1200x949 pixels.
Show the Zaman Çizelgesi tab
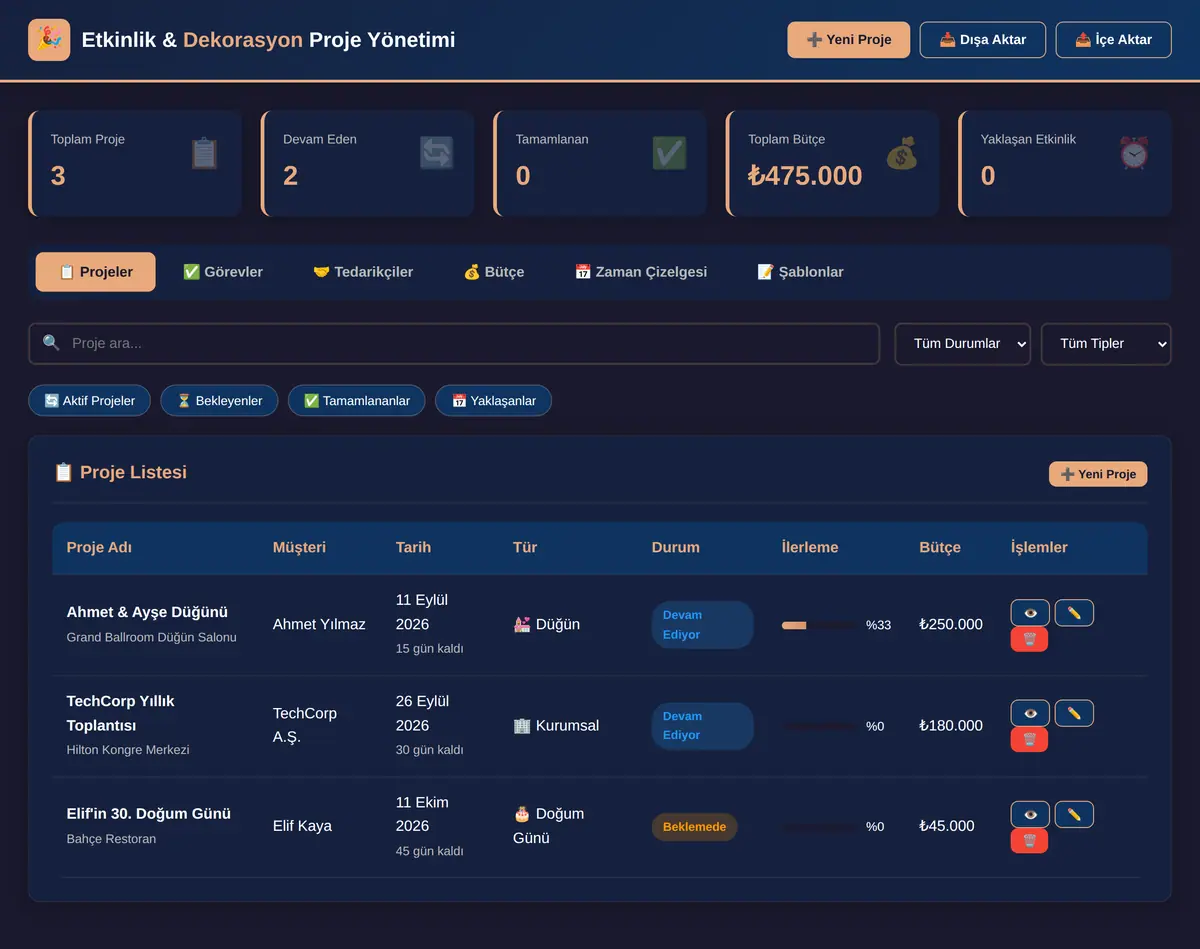point(641,272)
